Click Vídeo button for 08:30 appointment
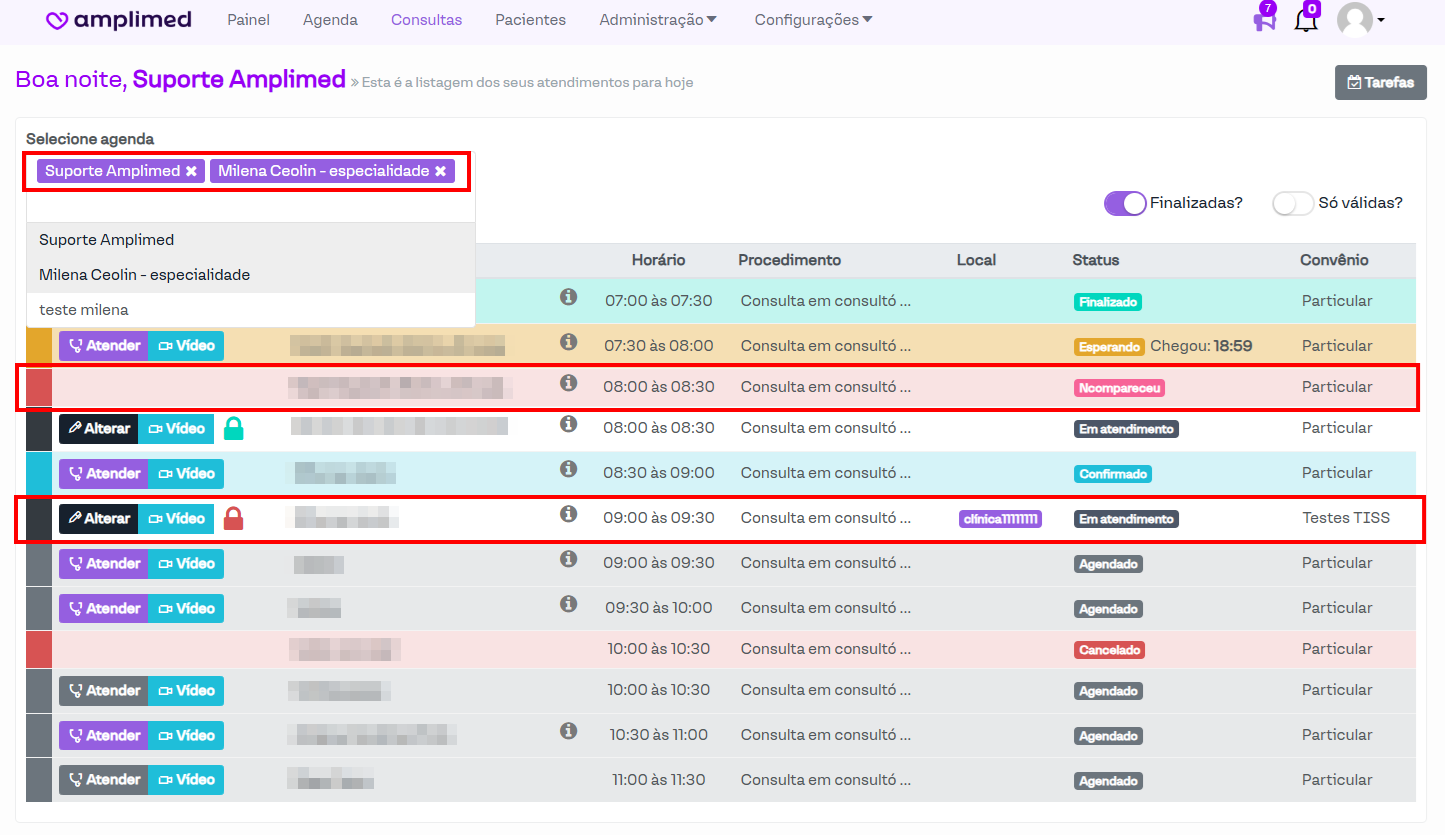This screenshot has width=1445, height=835. tap(186, 474)
